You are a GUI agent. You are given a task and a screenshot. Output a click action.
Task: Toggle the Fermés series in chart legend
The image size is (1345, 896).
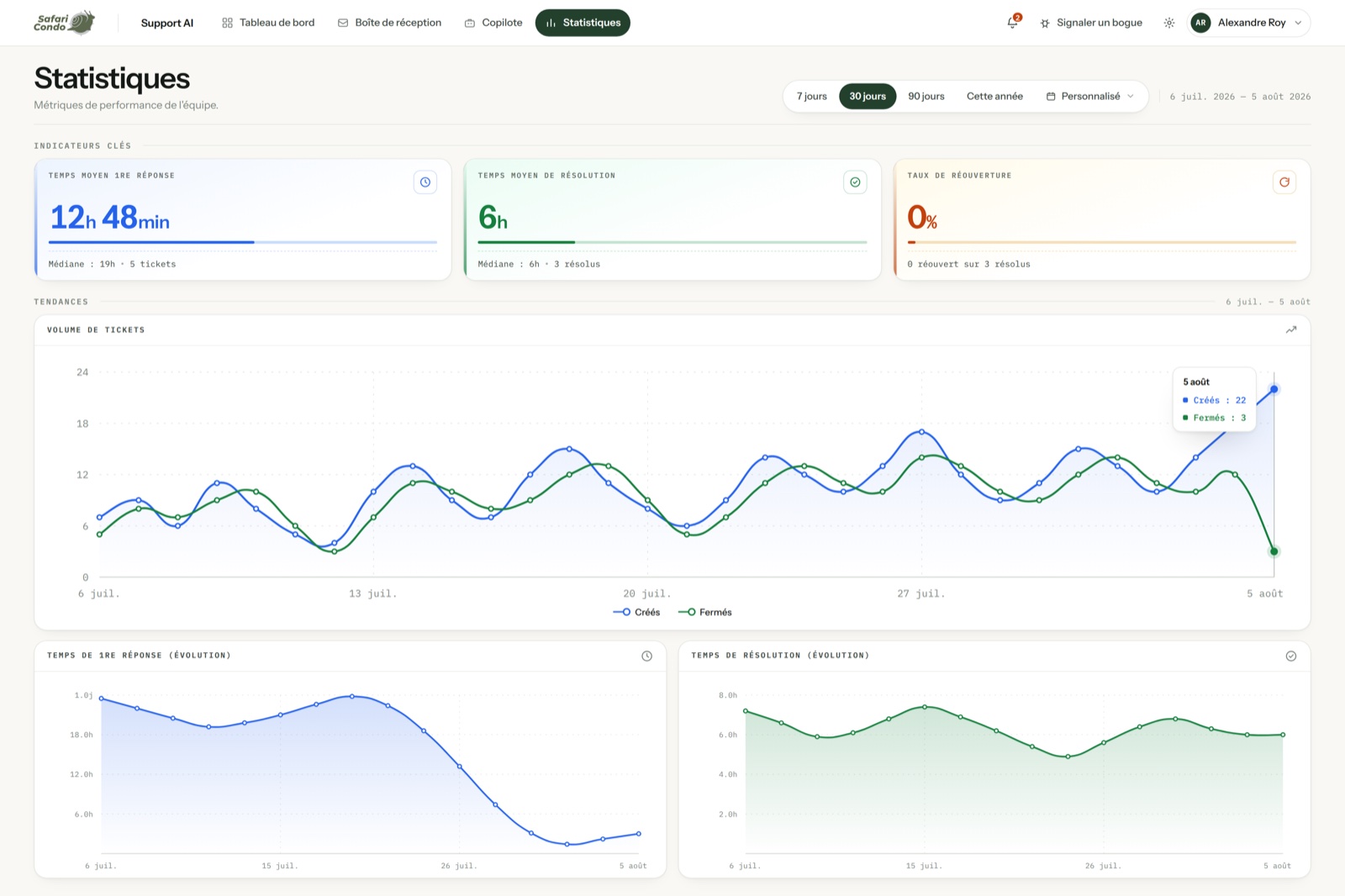click(705, 612)
